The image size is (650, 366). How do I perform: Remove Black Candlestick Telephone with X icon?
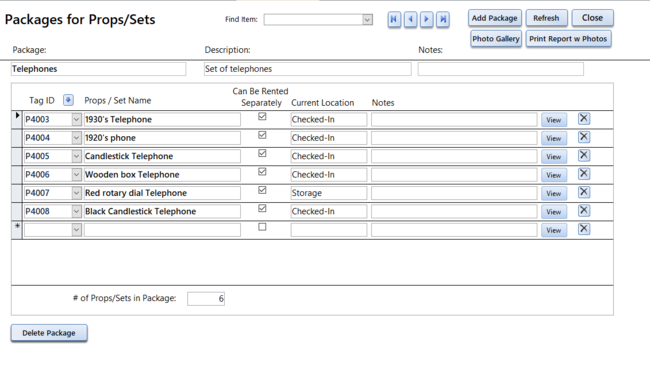click(584, 211)
